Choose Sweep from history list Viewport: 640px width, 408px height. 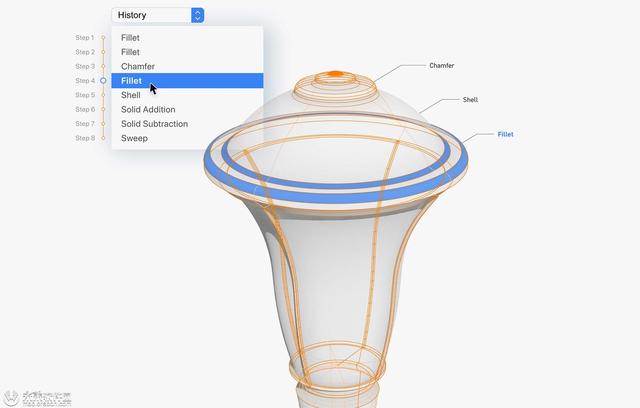[187, 138]
